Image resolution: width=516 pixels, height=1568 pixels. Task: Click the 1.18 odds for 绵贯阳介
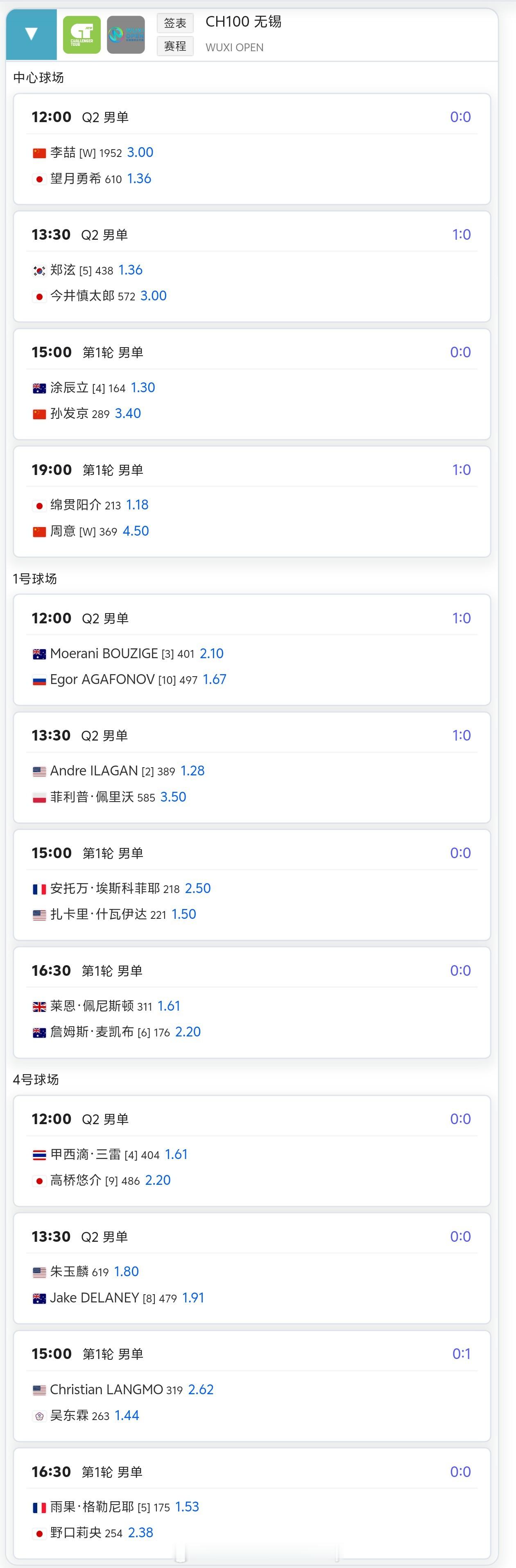[x=137, y=504]
